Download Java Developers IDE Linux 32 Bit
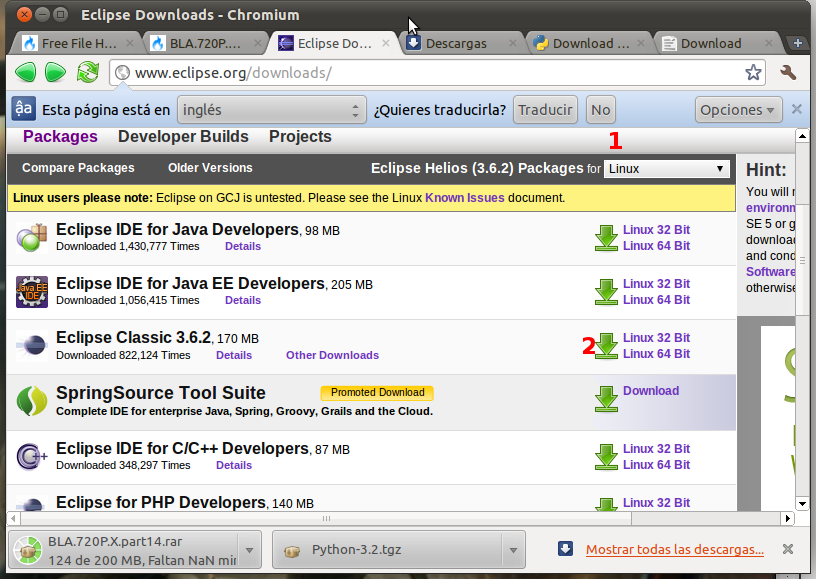816x579 pixels. (x=656, y=229)
